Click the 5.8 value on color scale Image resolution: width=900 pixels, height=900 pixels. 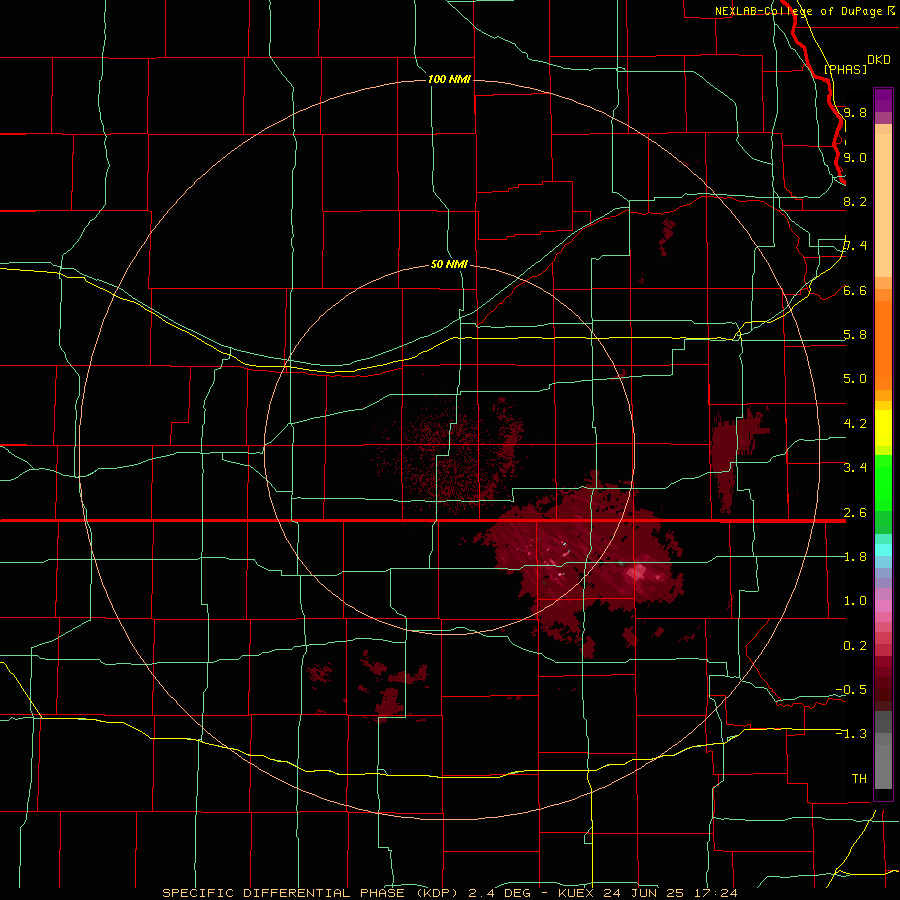855,335
